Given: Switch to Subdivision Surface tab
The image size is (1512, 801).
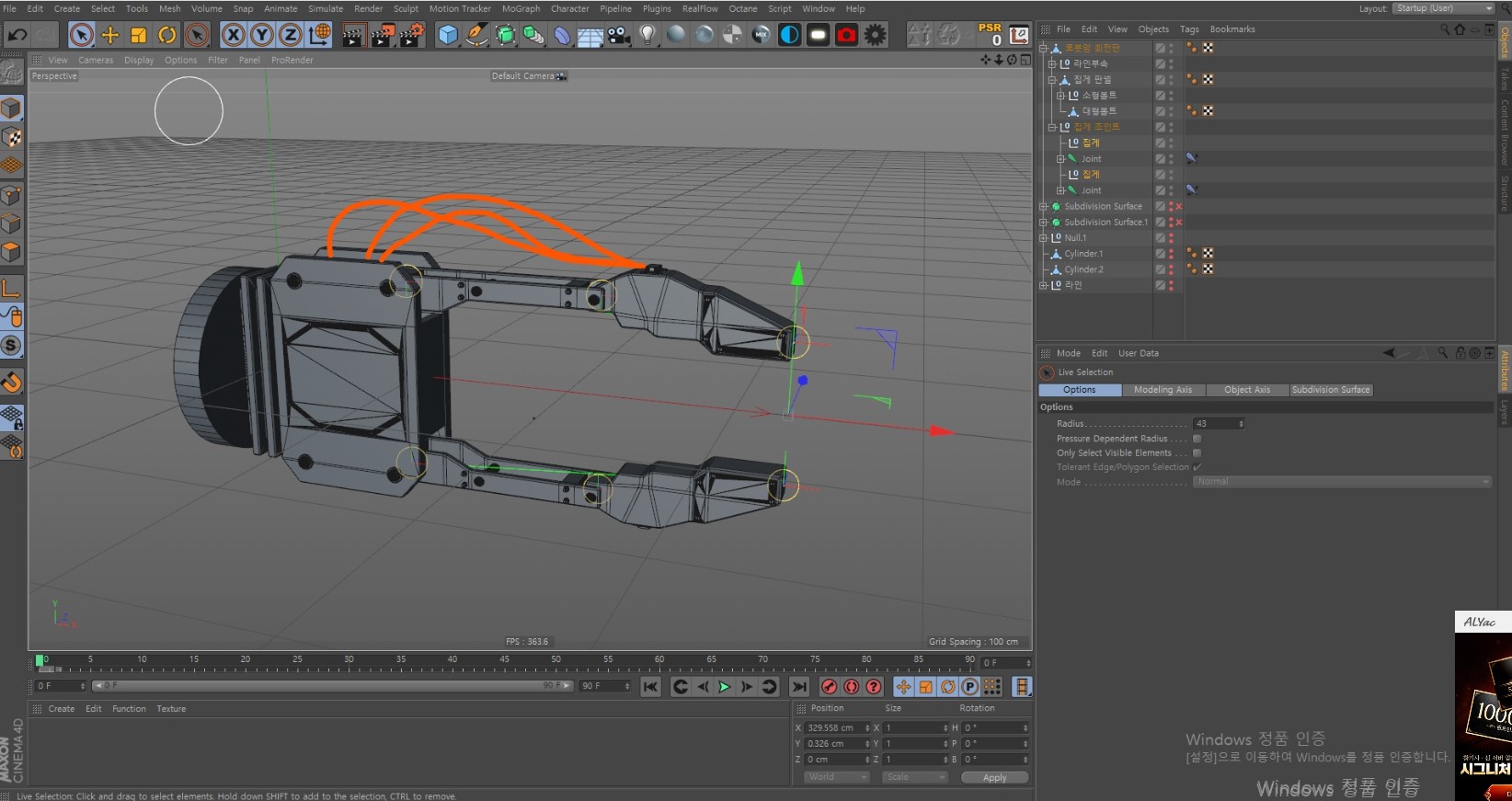Looking at the screenshot, I should (x=1331, y=390).
